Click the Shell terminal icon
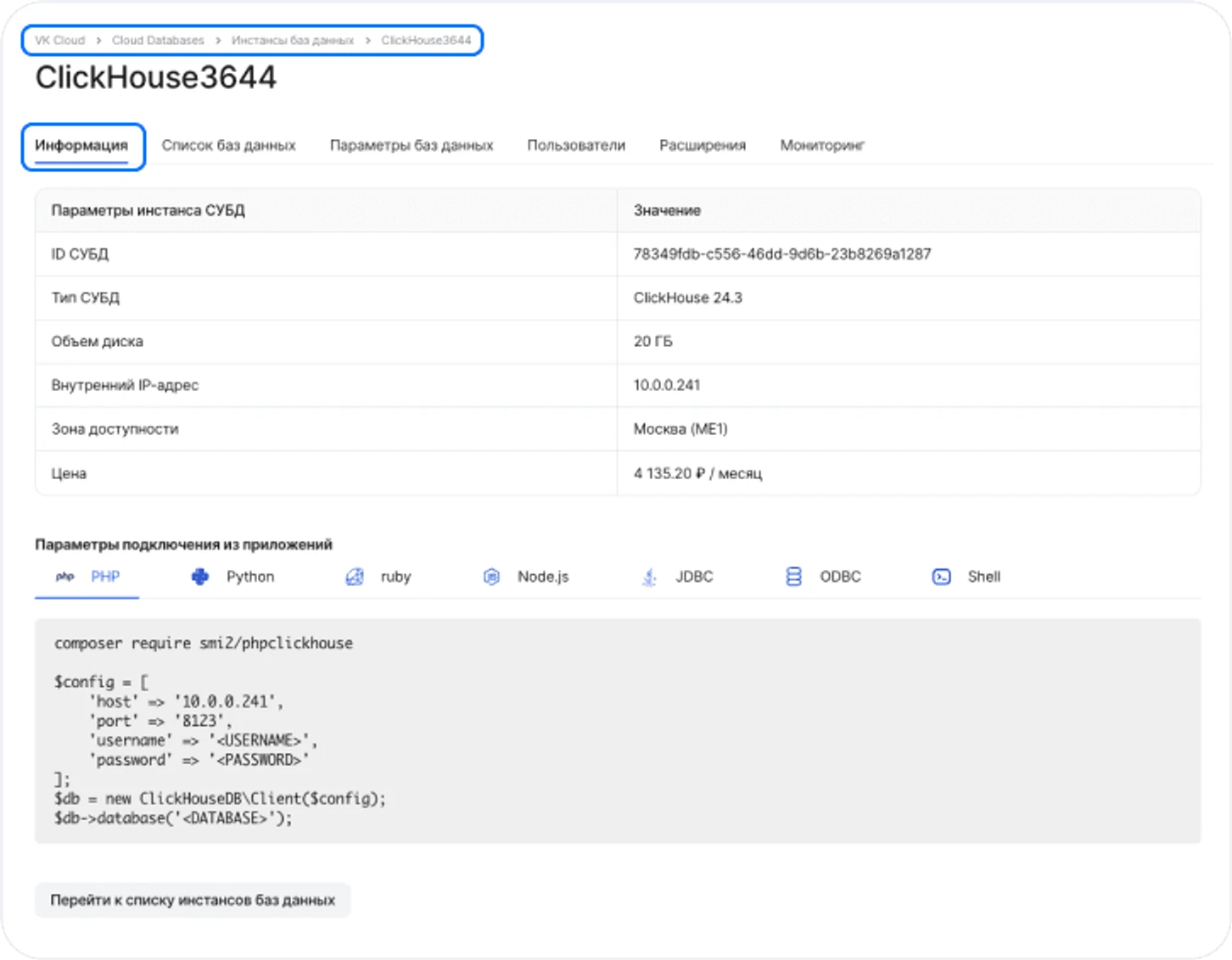The image size is (1232, 960). point(941,577)
